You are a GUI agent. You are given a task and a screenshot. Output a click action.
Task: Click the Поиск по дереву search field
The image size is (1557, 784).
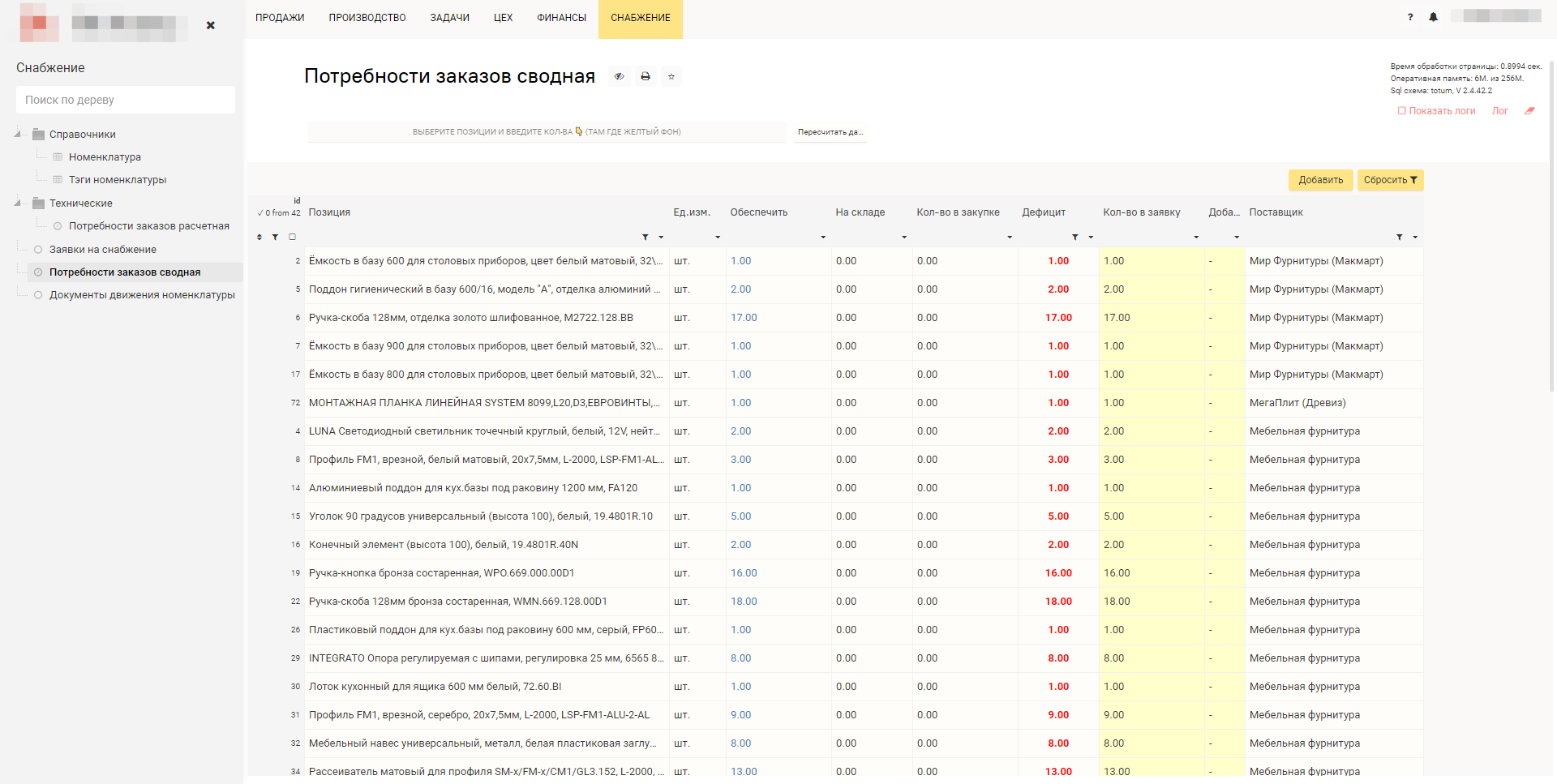click(126, 100)
